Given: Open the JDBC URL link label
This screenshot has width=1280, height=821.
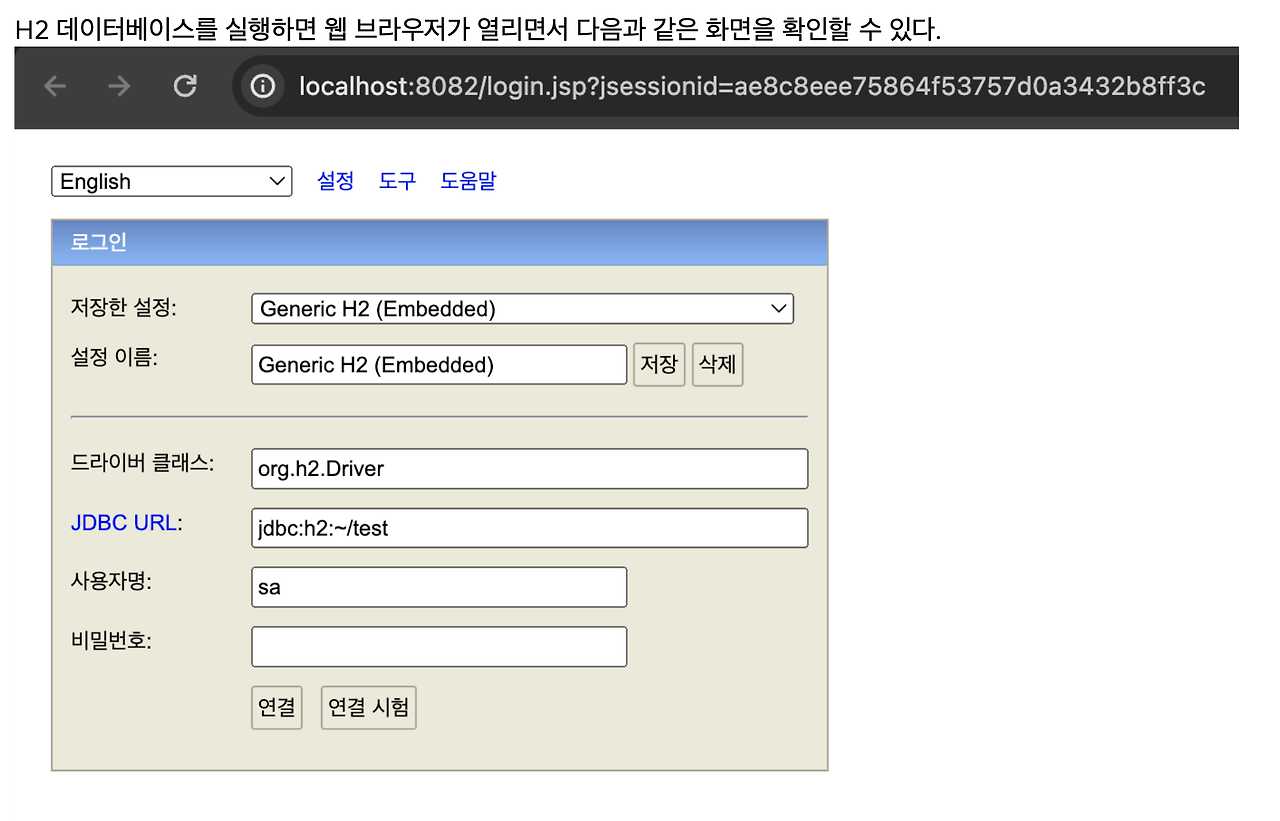Looking at the screenshot, I should (x=124, y=523).
